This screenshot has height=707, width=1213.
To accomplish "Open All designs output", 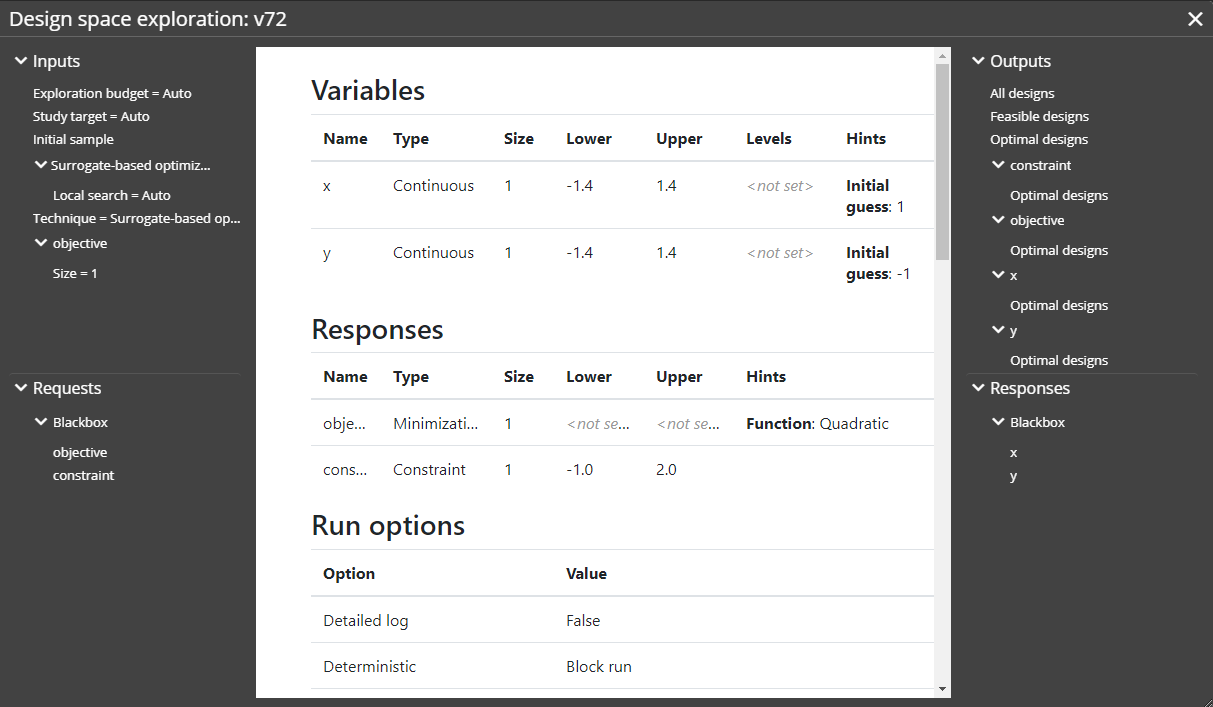I will [1022, 93].
